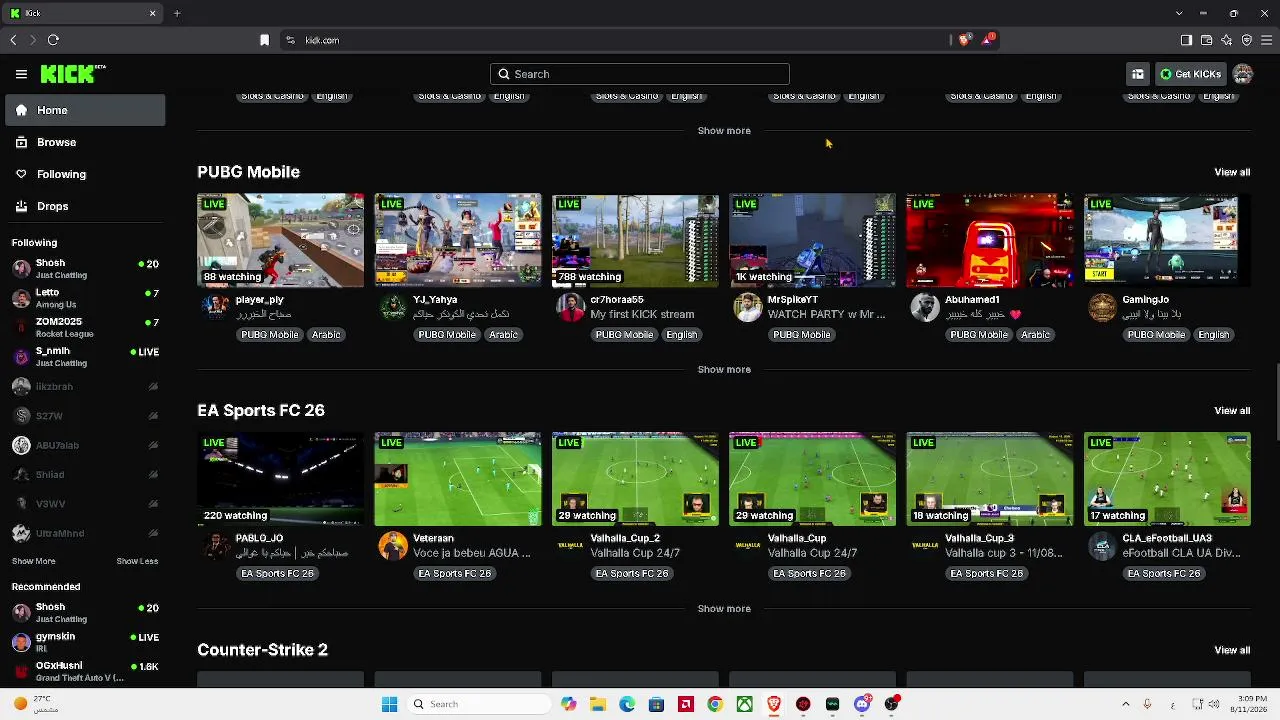The image size is (1280, 720).
Task: Open the browser main menu icon
Action: [1267, 40]
